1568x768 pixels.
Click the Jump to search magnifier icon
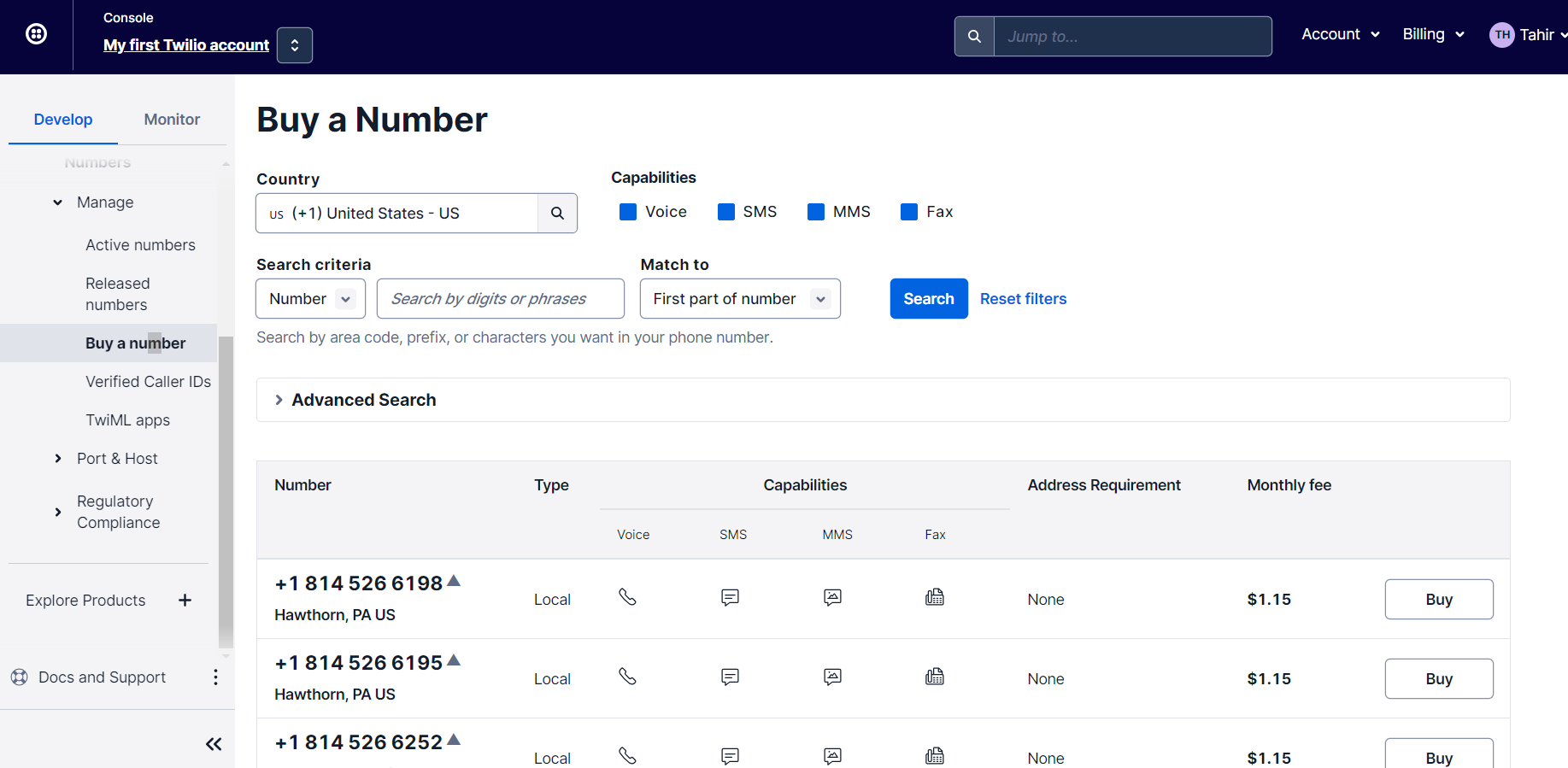[x=974, y=37]
